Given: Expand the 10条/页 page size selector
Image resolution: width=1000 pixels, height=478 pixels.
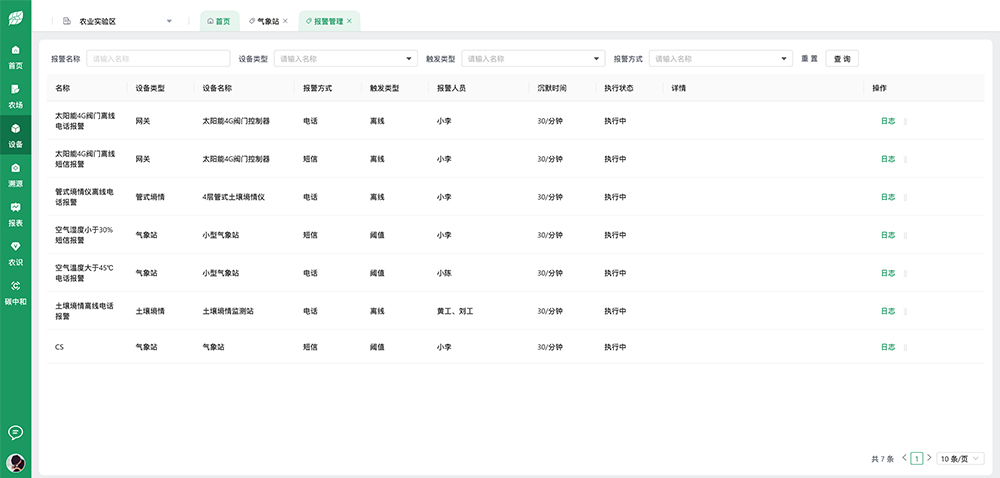Looking at the screenshot, I should (x=960, y=458).
